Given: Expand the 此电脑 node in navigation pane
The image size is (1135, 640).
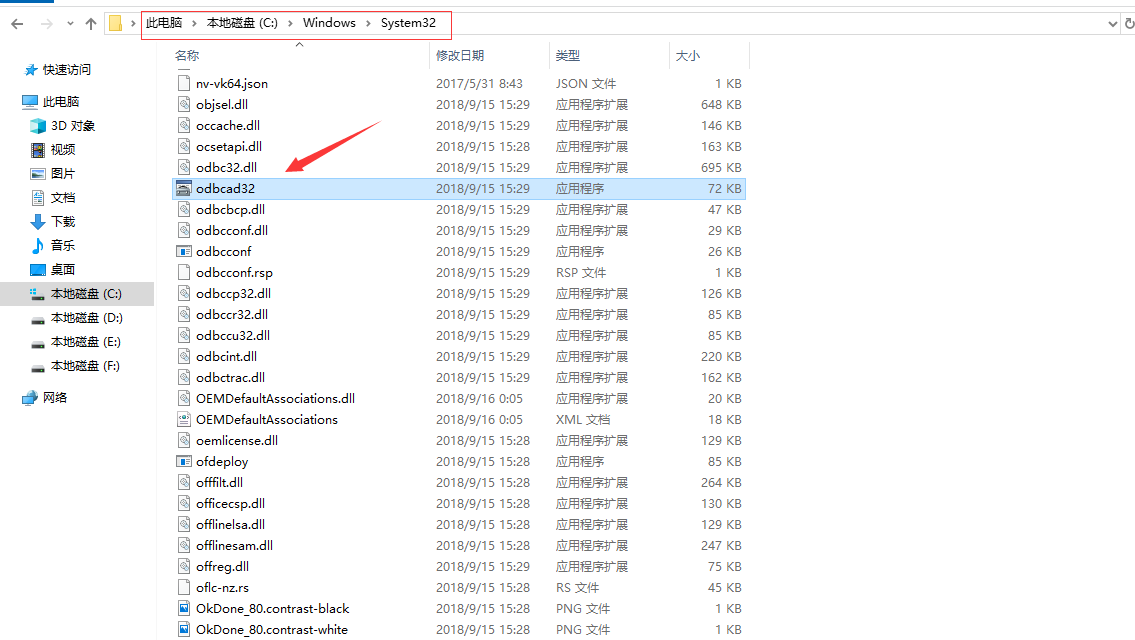Looking at the screenshot, I should [x=14, y=101].
